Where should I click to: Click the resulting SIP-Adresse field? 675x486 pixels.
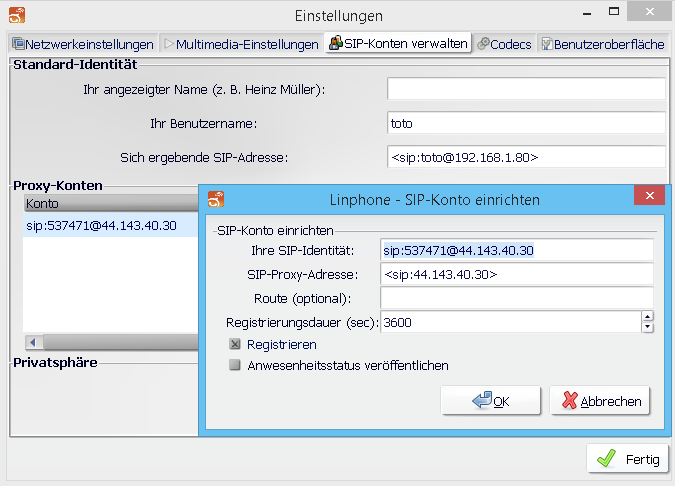[526, 157]
